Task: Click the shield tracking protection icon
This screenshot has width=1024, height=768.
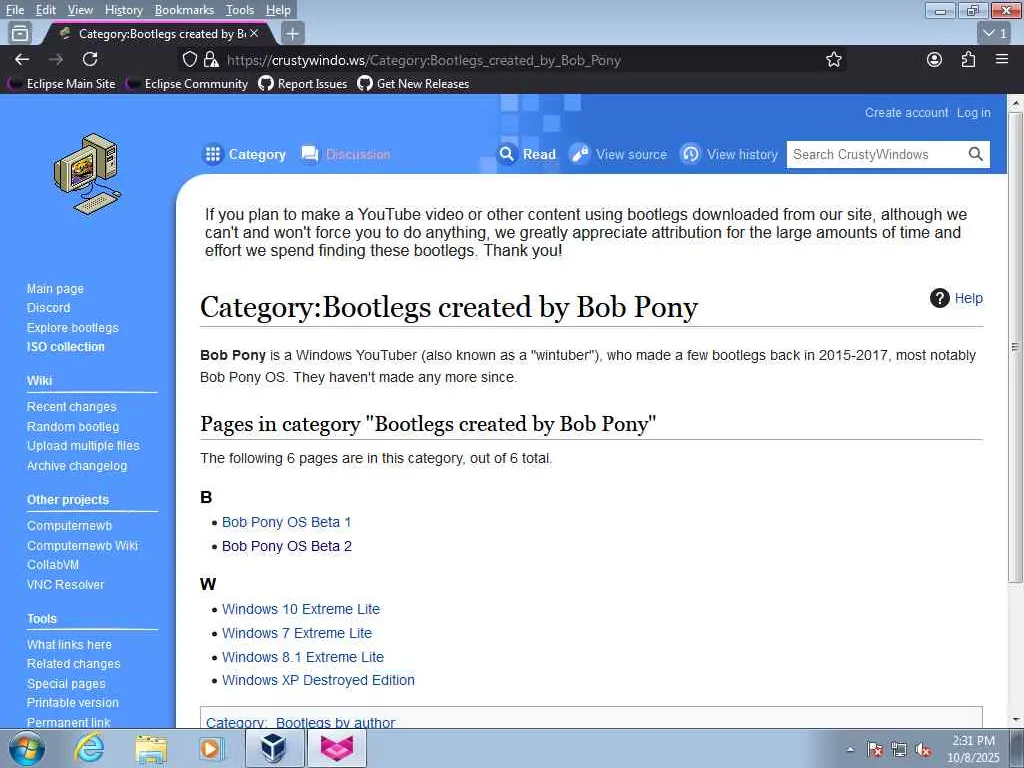Action: (189, 60)
